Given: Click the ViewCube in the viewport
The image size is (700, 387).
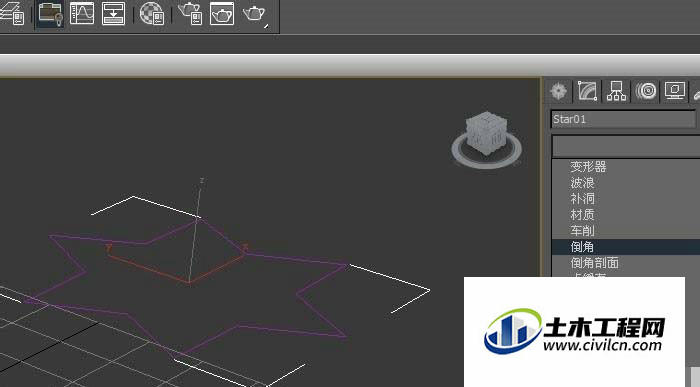Looking at the screenshot, I should [x=488, y=133].
